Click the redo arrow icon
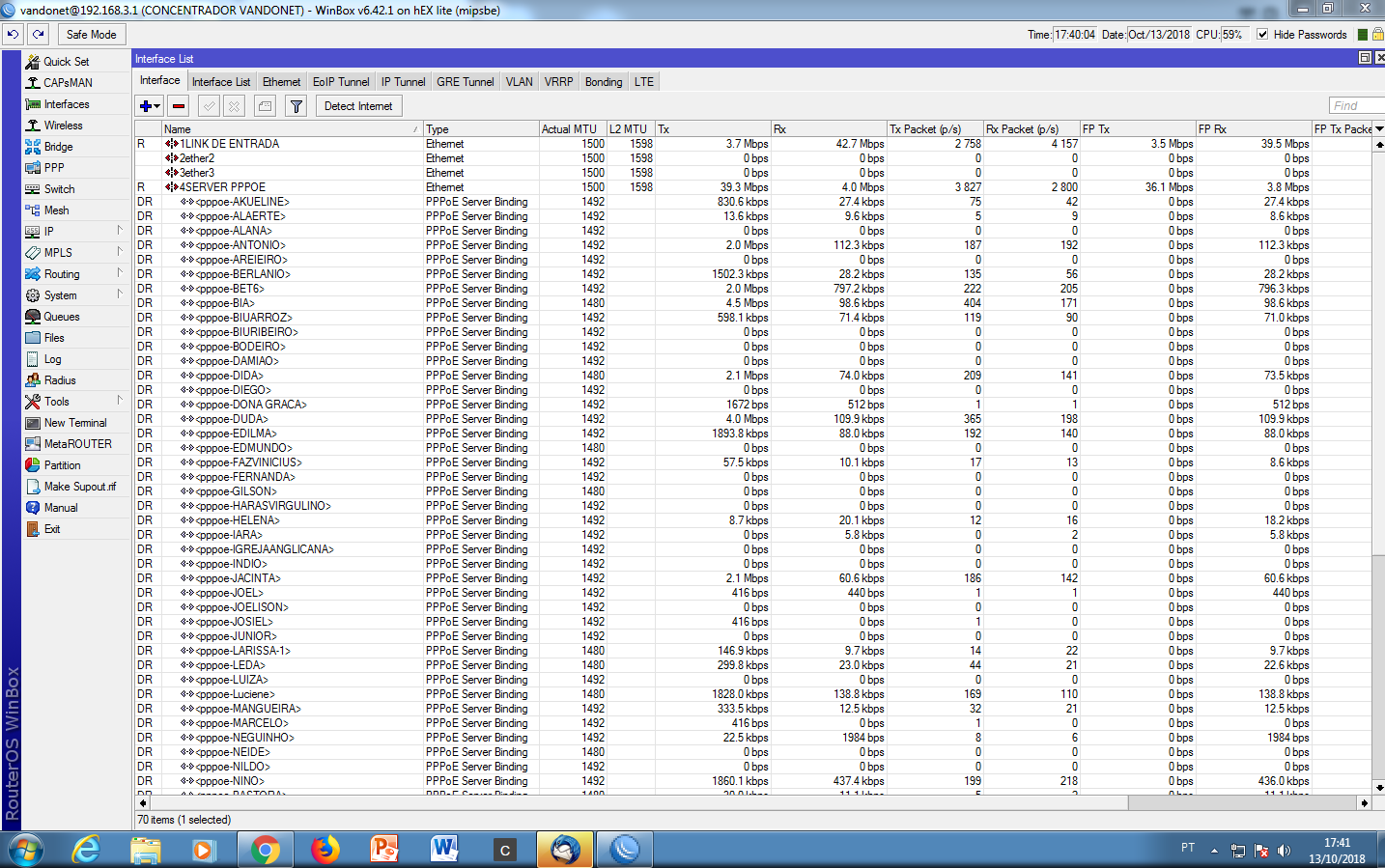The width and height of the screenshot is (1385, 868). pyautogui.click(x=38, y=34)
